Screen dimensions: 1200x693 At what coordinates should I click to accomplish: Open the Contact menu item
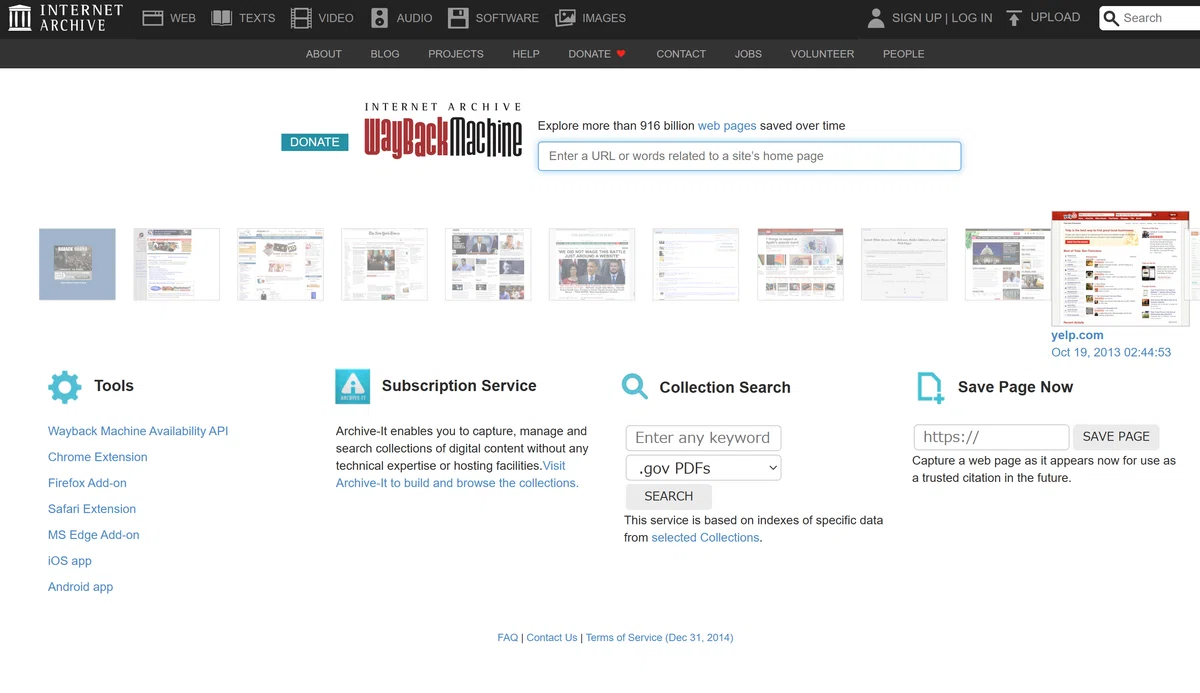coord(681,54)
